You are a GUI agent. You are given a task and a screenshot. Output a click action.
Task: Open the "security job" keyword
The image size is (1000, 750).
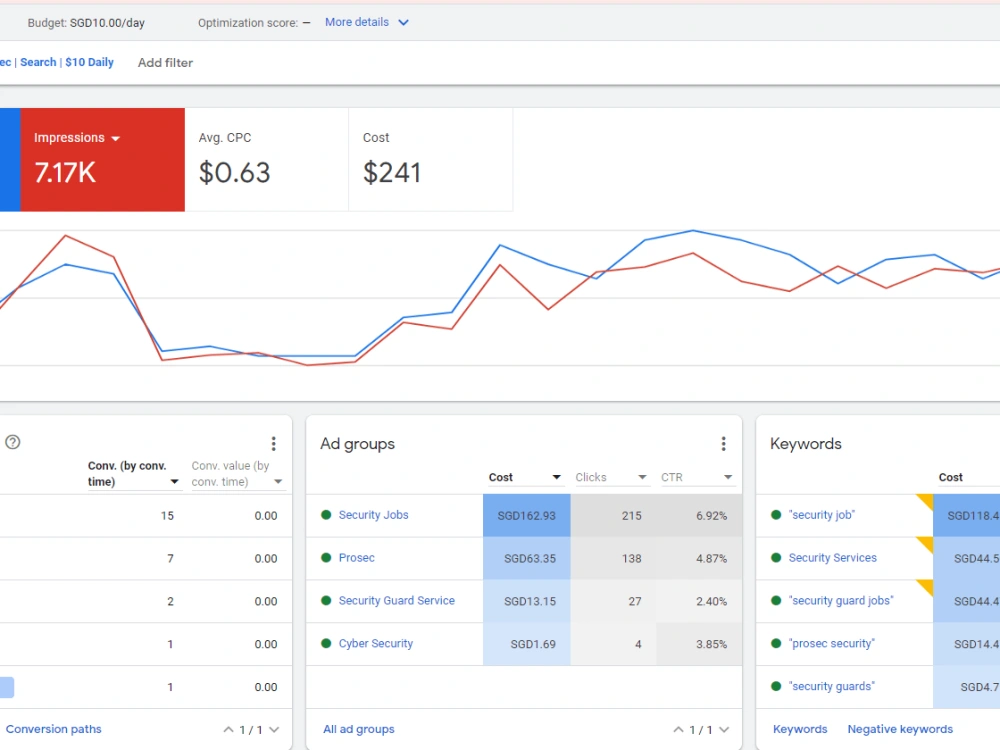tap(821, 515)
